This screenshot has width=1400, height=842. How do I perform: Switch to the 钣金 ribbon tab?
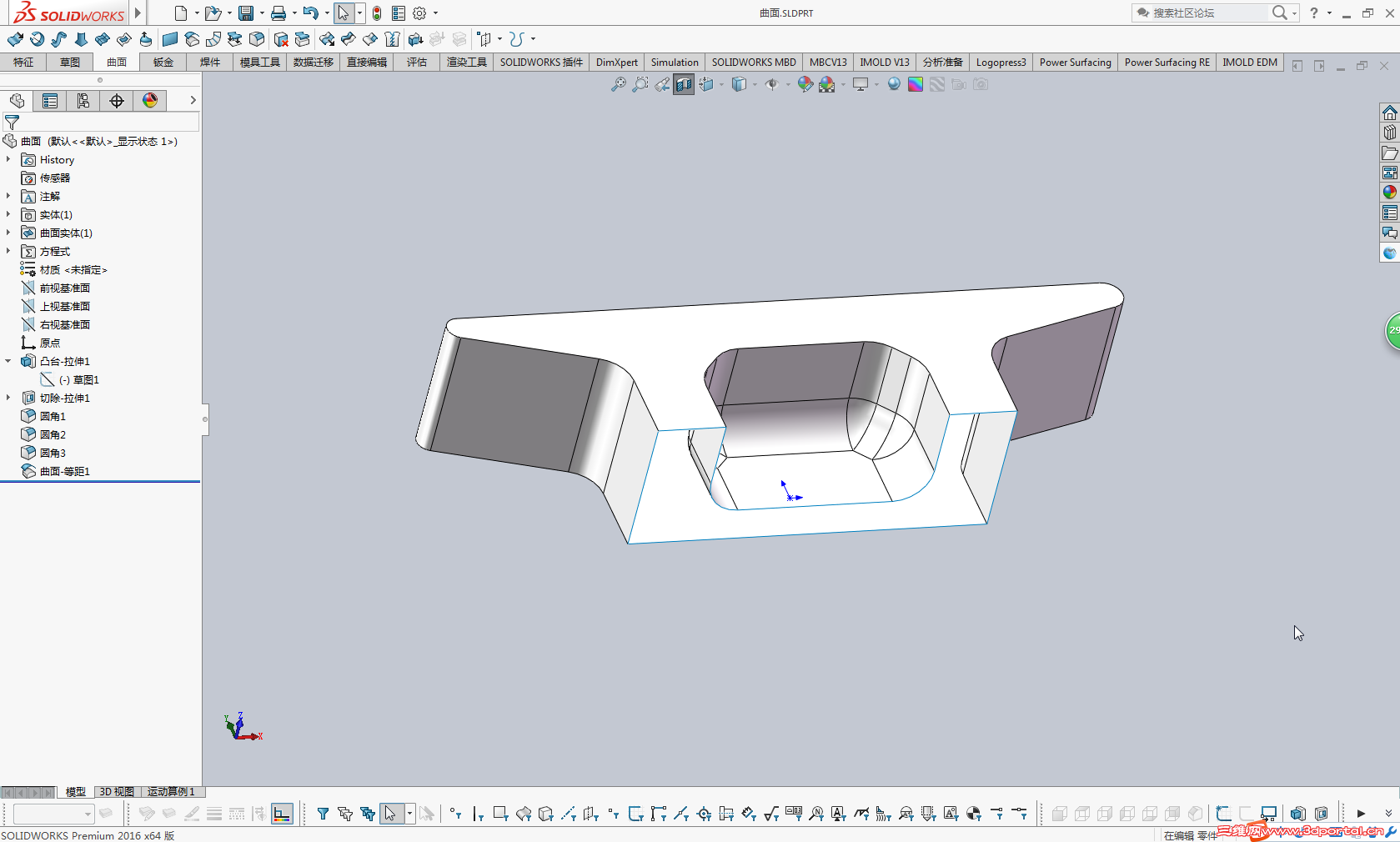163,63
